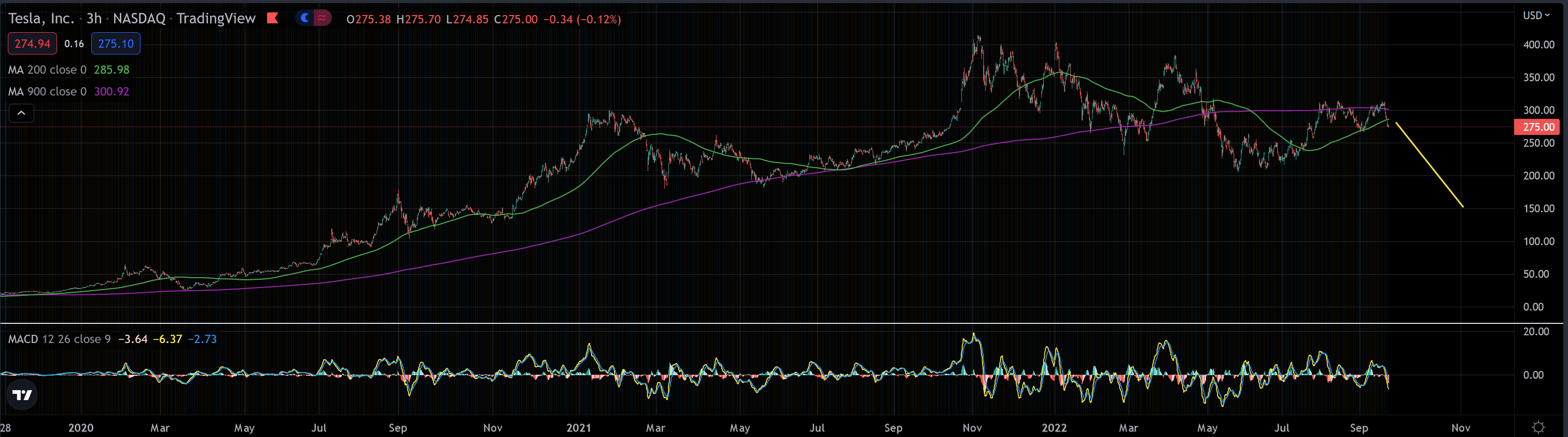Click the purple 300.92 MA 900 value
1568x437 pixels.
[x=111, y=91]
